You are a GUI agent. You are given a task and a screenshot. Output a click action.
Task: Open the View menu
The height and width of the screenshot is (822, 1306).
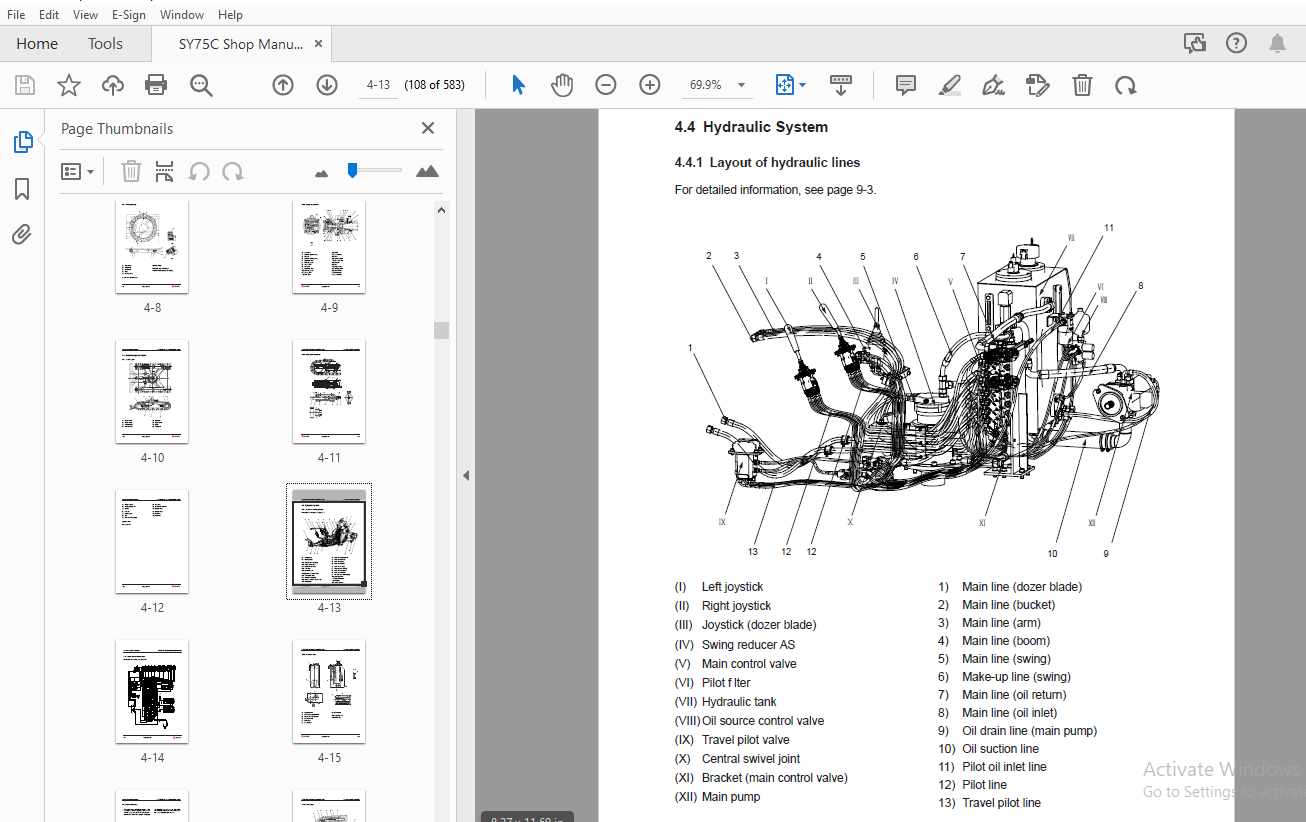tap(86, 15)
